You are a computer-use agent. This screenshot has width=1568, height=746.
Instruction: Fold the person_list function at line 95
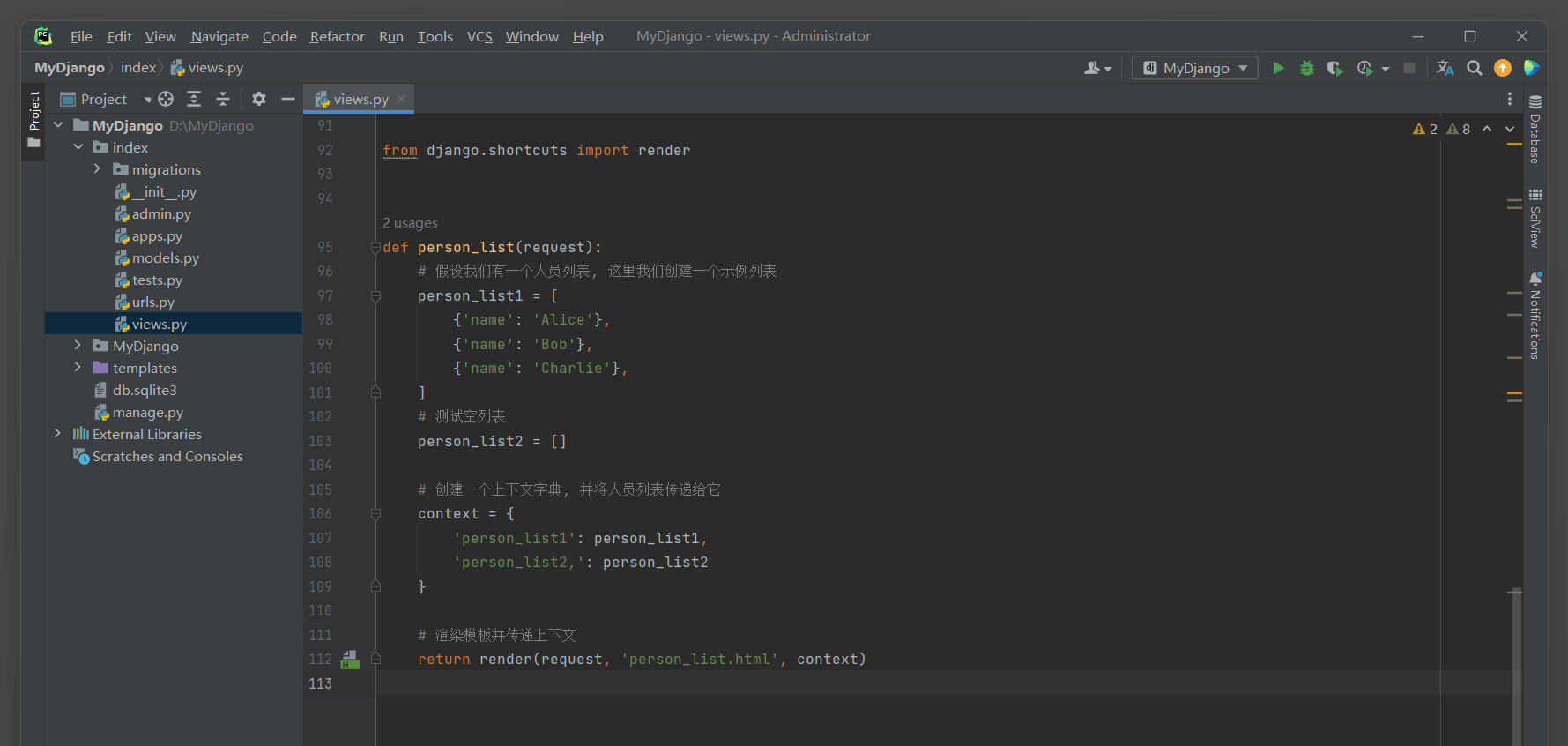(375, 248)
